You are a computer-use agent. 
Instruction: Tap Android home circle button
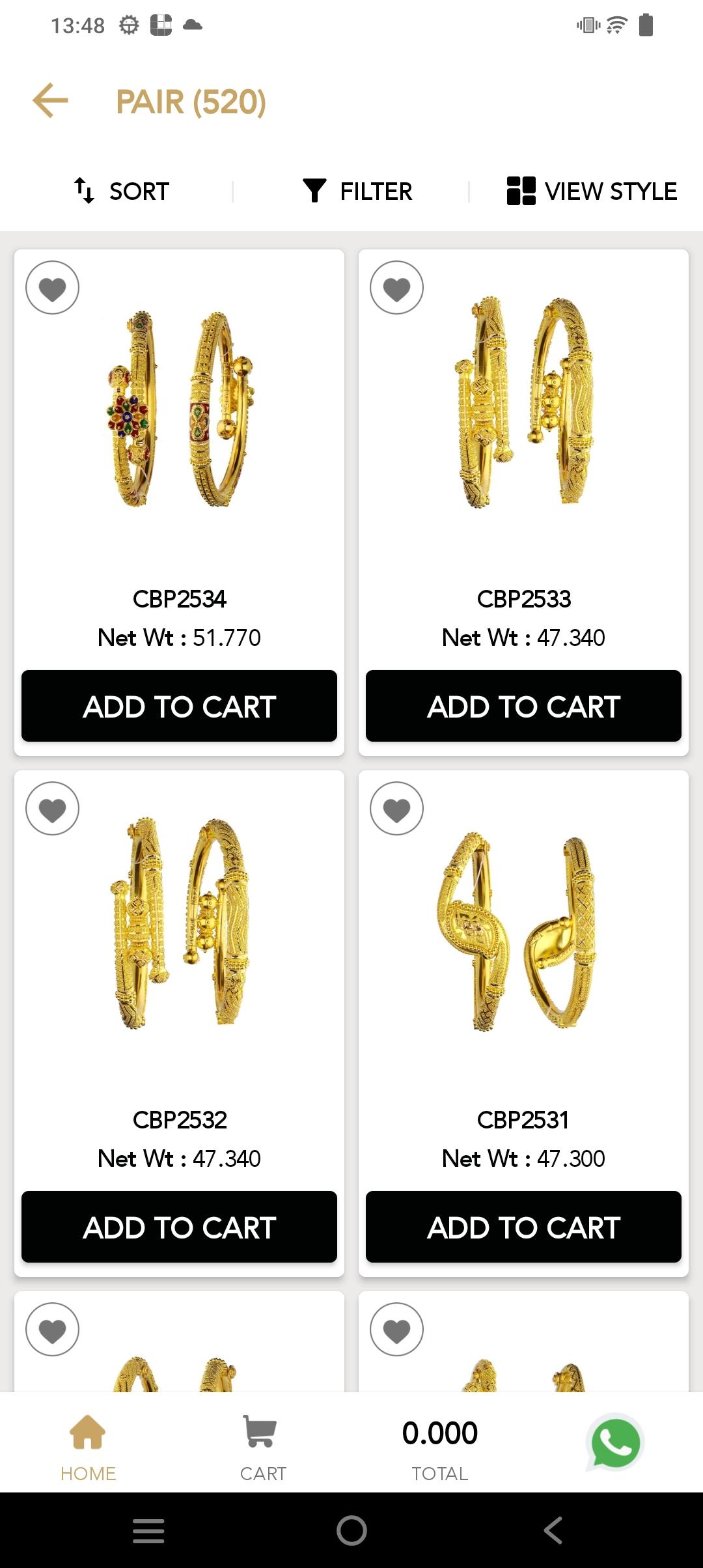351,1530
